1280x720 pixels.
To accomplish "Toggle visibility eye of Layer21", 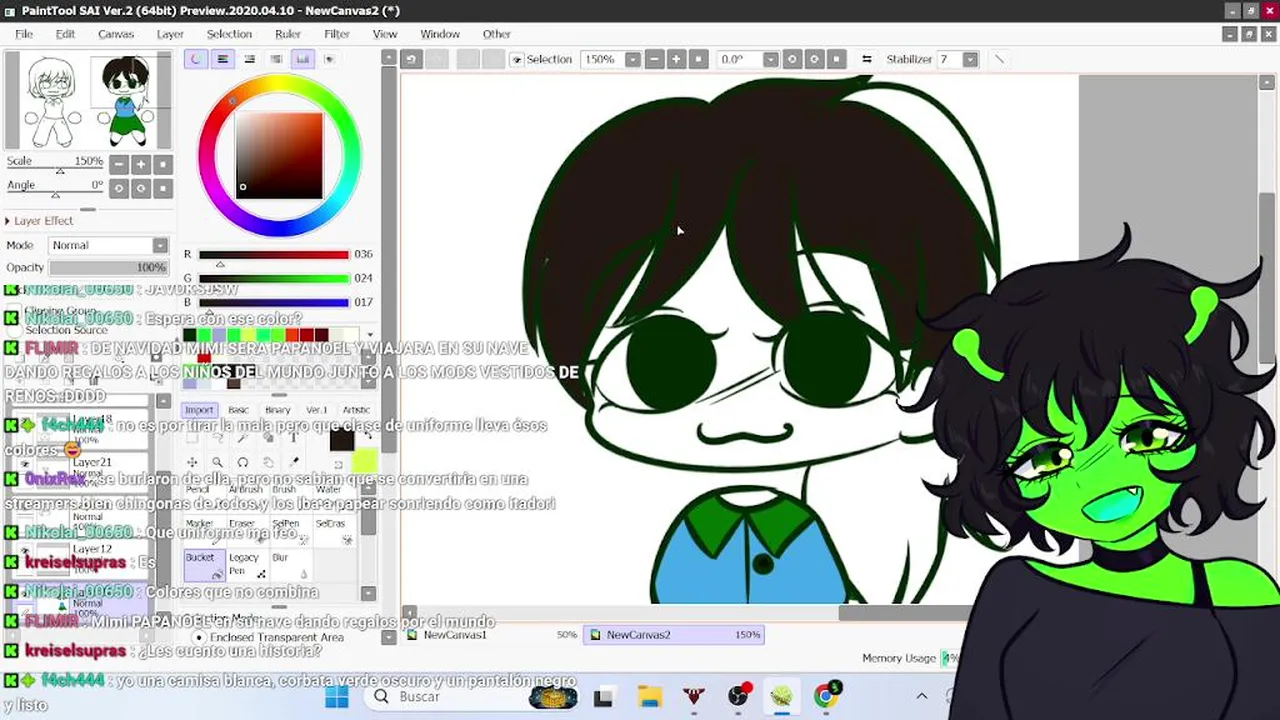I will [25, 465].
